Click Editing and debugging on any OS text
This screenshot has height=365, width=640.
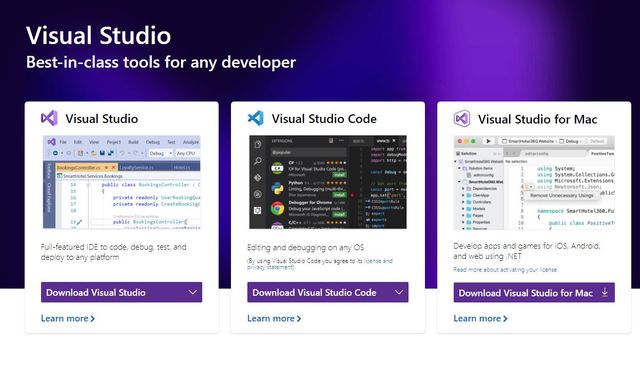305,247
